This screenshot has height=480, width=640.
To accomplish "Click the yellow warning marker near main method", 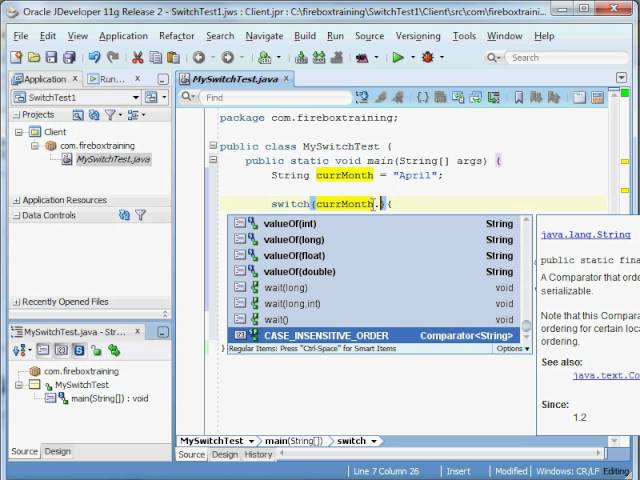I will [x=624, y=162].
